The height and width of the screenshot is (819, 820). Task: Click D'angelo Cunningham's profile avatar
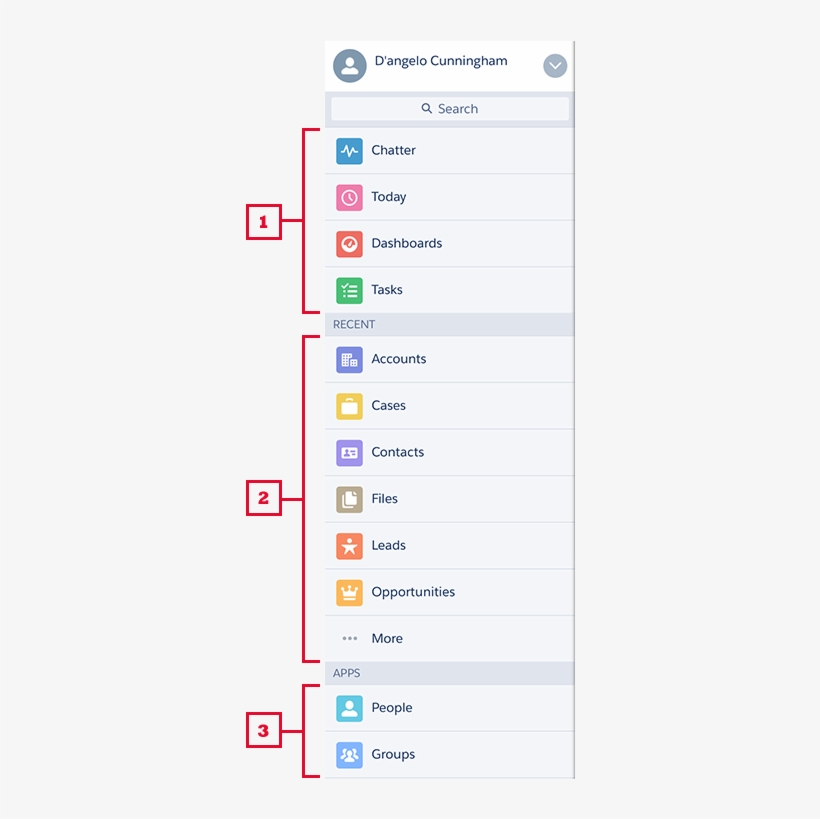[349, 65]
